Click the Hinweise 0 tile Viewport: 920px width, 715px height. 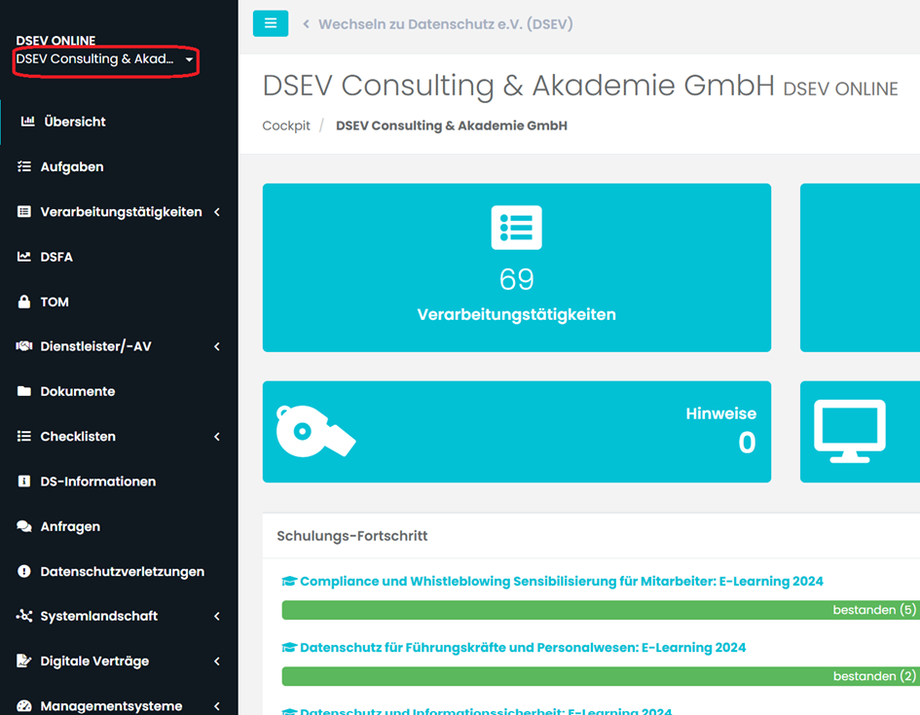coord(517,432)
